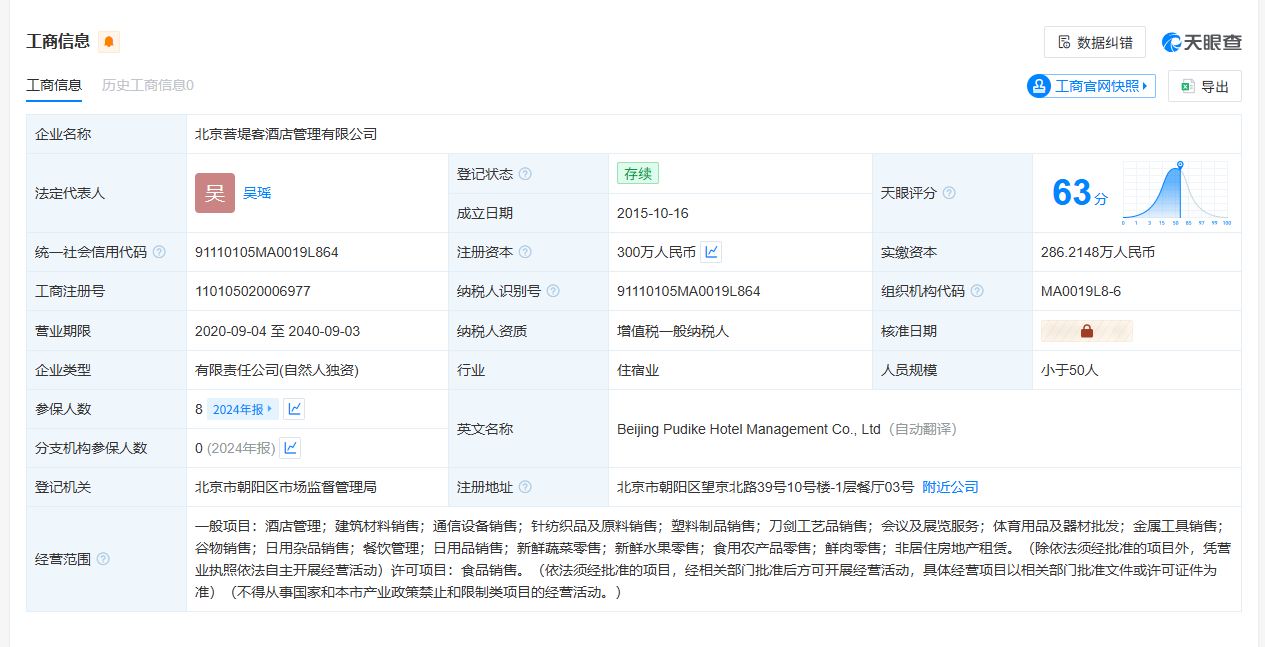The width and height of the screenshot is (1265, 647).
Task: Expand the 2024年报 annual report tag
Action: (x=243, y=409)
